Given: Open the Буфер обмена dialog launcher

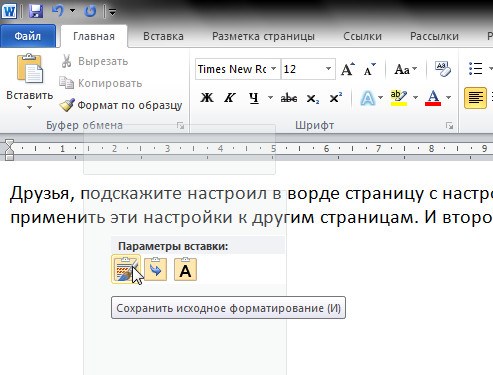Looking at the screenshot, I should point(181,126).
